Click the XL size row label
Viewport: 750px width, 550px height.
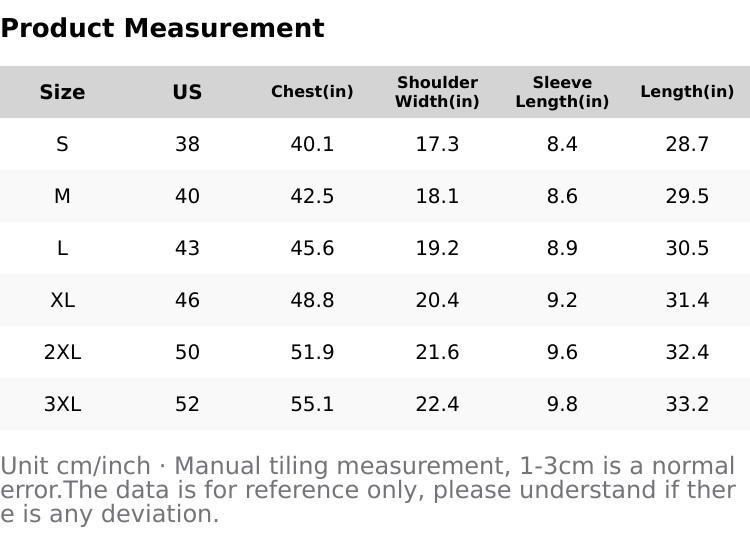pyautogui.click(x=62, y=300)
